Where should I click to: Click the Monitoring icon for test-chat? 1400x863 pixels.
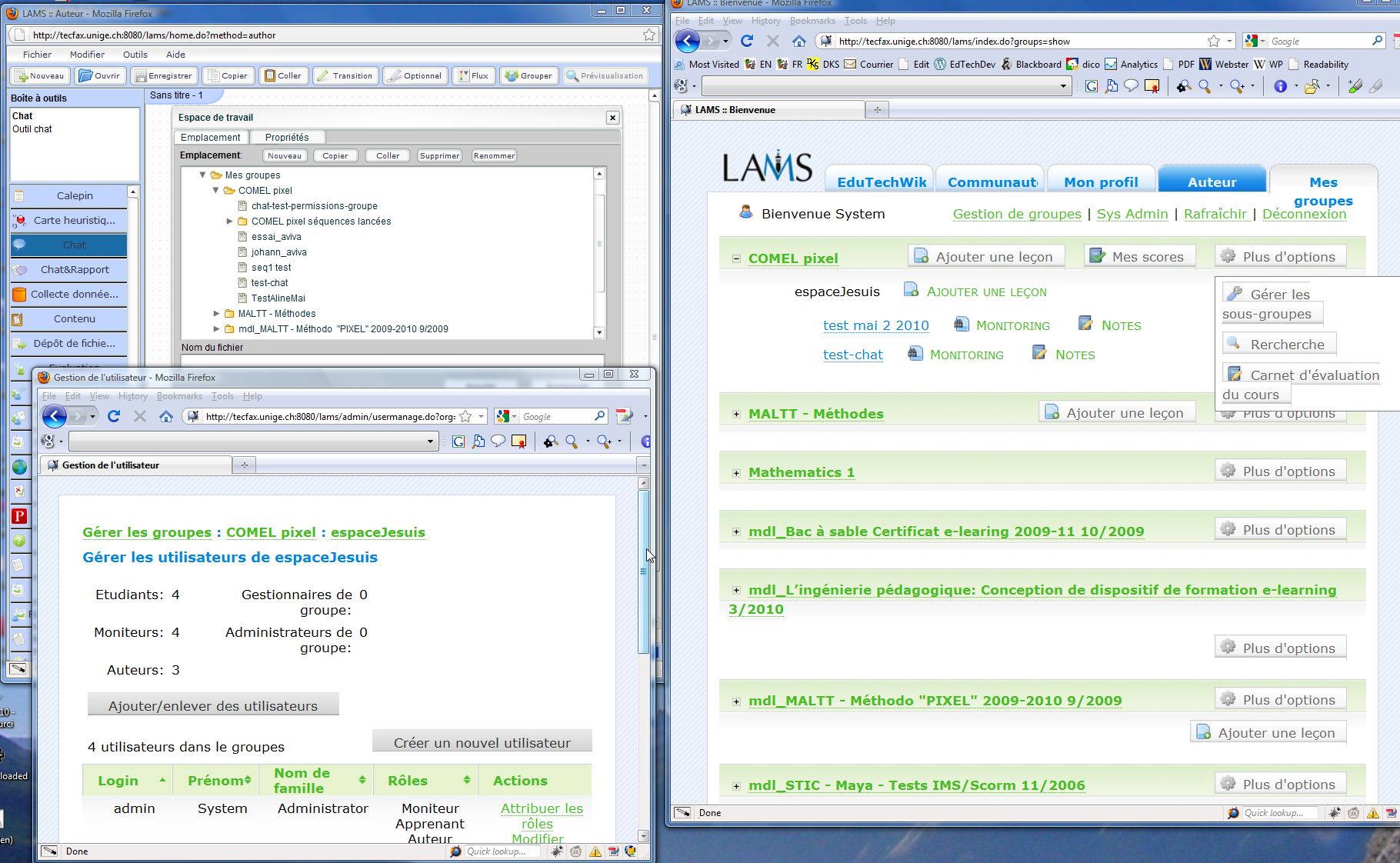coord(915,354)
